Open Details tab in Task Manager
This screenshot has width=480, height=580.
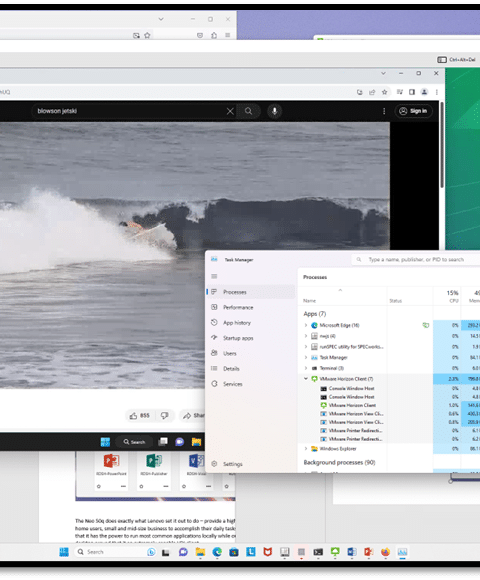click(251, 368)
